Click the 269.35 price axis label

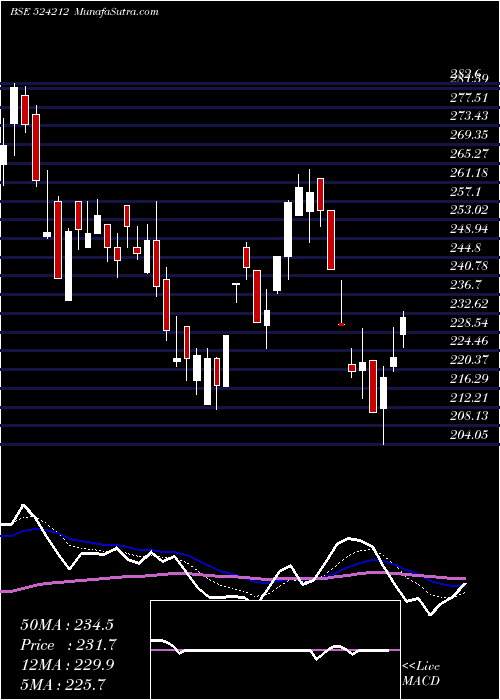pos(469,135)
